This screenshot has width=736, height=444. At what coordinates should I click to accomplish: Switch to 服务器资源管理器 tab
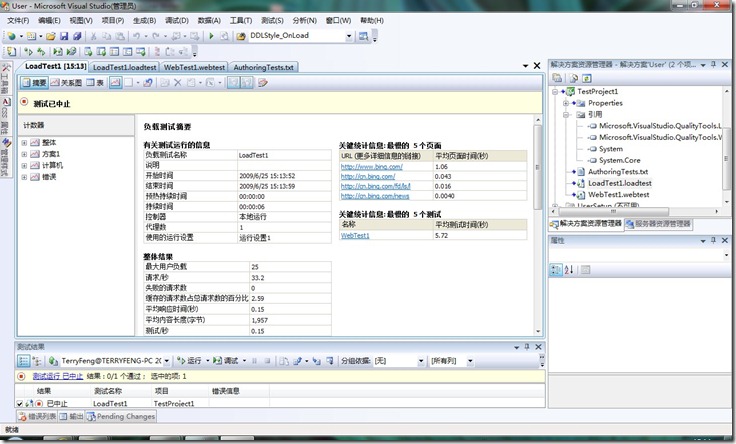(658, 224)
